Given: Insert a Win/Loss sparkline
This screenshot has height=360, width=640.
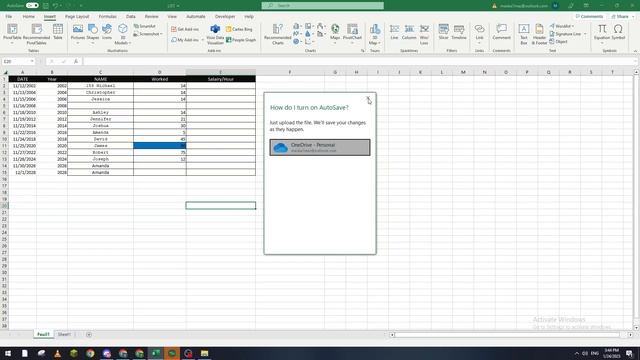Looking at the screenshot, I should pos(424,34).
